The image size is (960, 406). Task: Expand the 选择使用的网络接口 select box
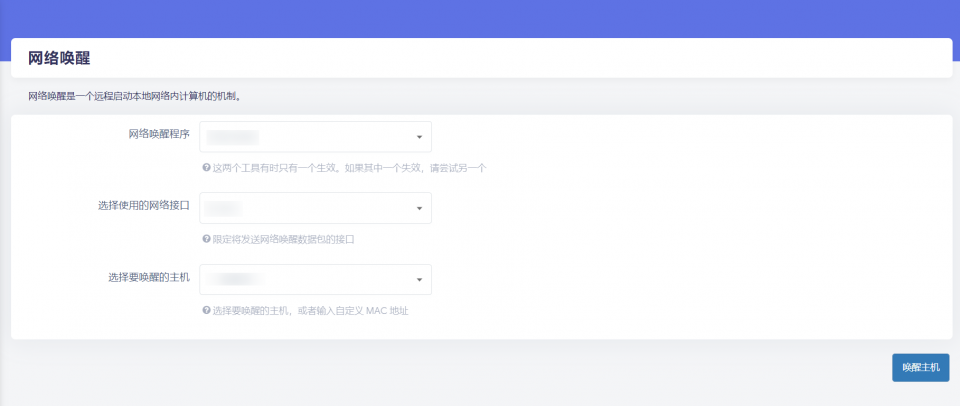[x=315, y=208]
